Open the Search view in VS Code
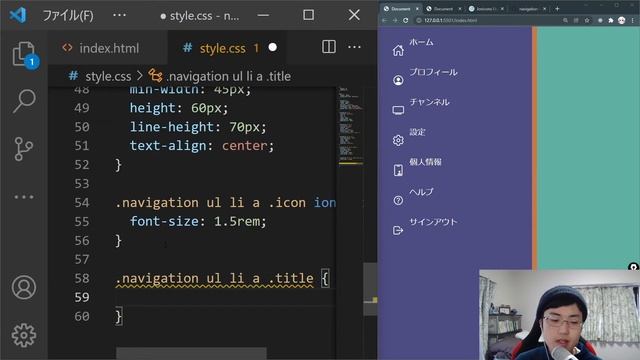This screenshot has width=640, height=360. pos(24,101)
